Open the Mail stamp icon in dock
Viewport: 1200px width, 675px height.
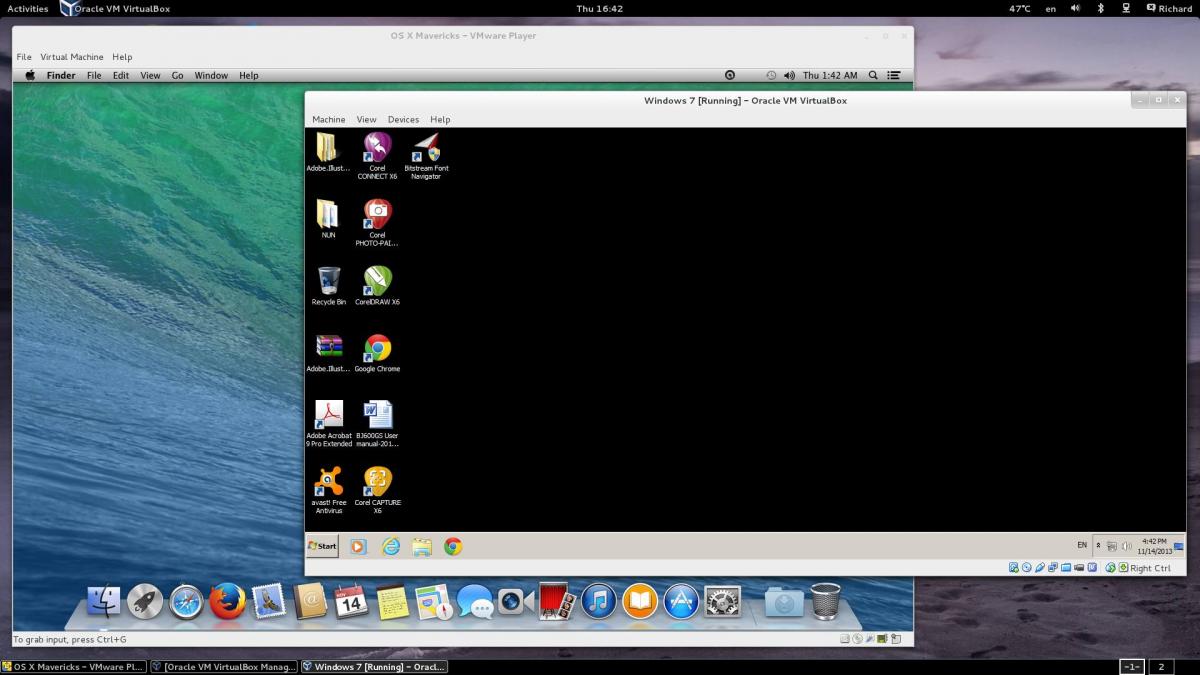coord(268,601)
